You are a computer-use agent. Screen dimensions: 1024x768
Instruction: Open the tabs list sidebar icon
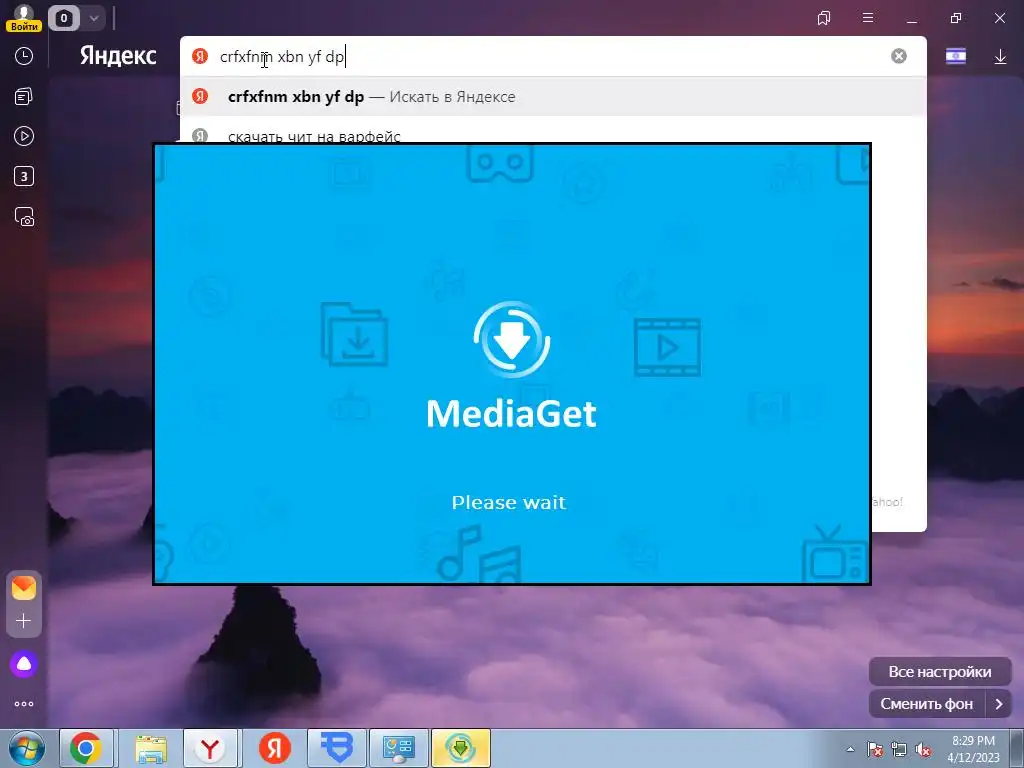pyautogui.click(x=24, y=97)
